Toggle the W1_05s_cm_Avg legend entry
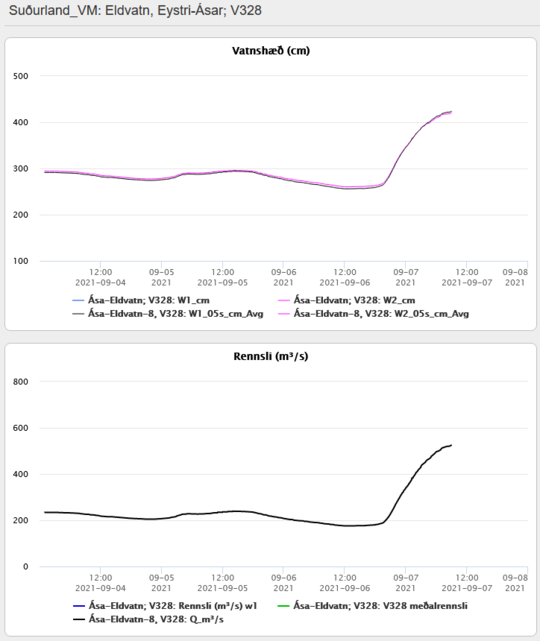Image resolution: width=540 pixels, height=641 pixels. (168, 314)
